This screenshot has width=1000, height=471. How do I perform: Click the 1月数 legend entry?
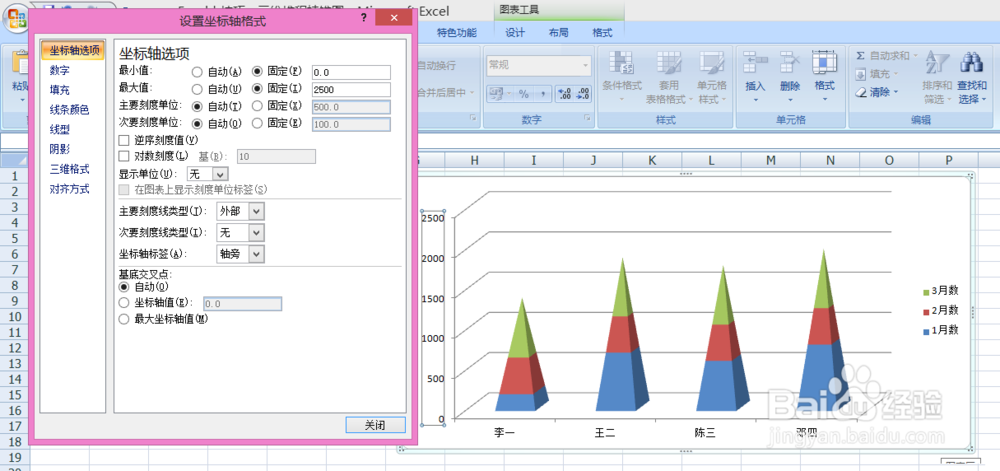click(x=941, y=330)
